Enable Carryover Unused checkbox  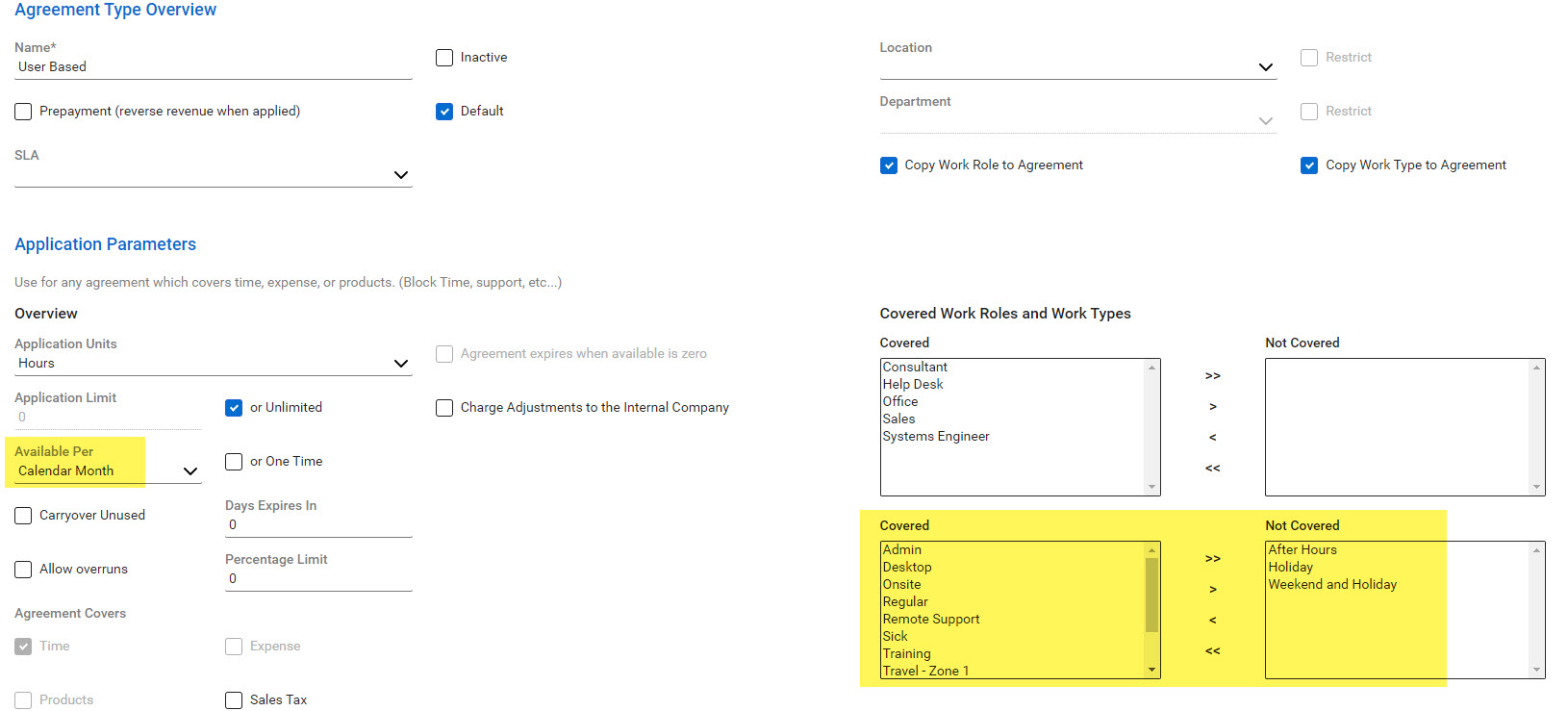click(23, 516)
